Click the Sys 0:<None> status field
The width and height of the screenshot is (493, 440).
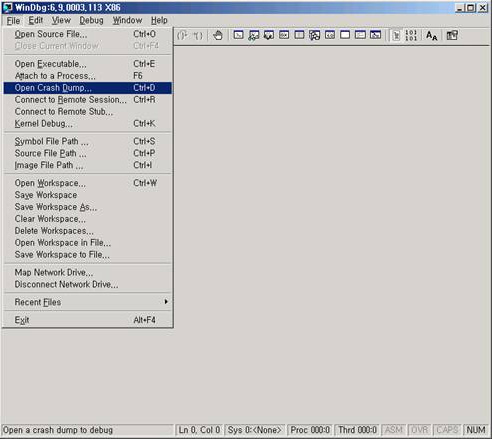(255, 430)
